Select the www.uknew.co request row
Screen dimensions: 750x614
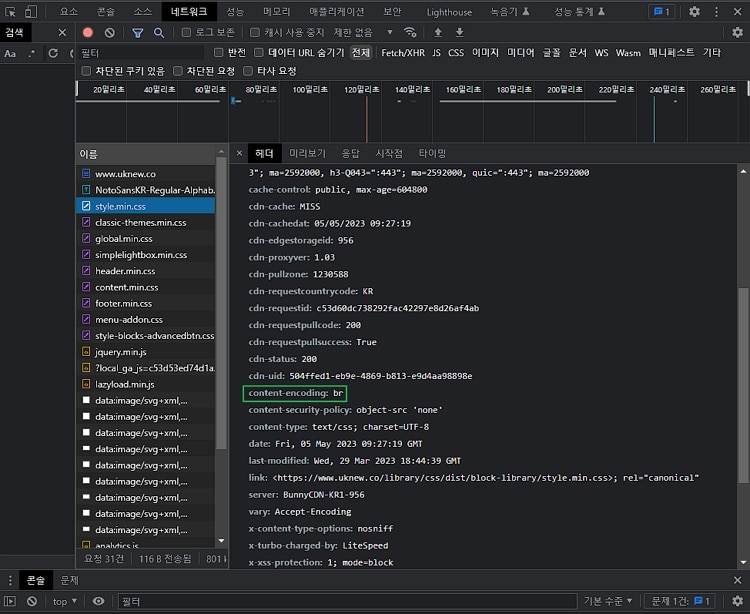tap(145, 174)
